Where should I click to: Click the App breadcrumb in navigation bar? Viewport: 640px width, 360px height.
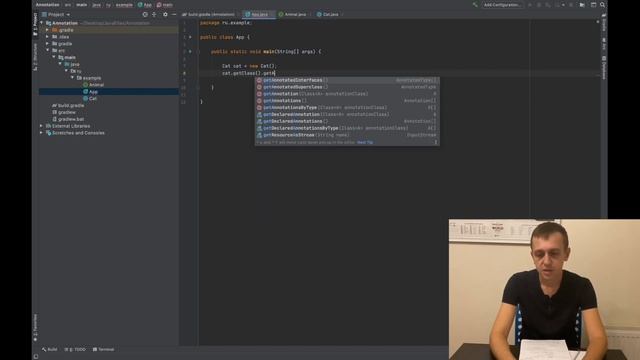[x=144, y=5]
